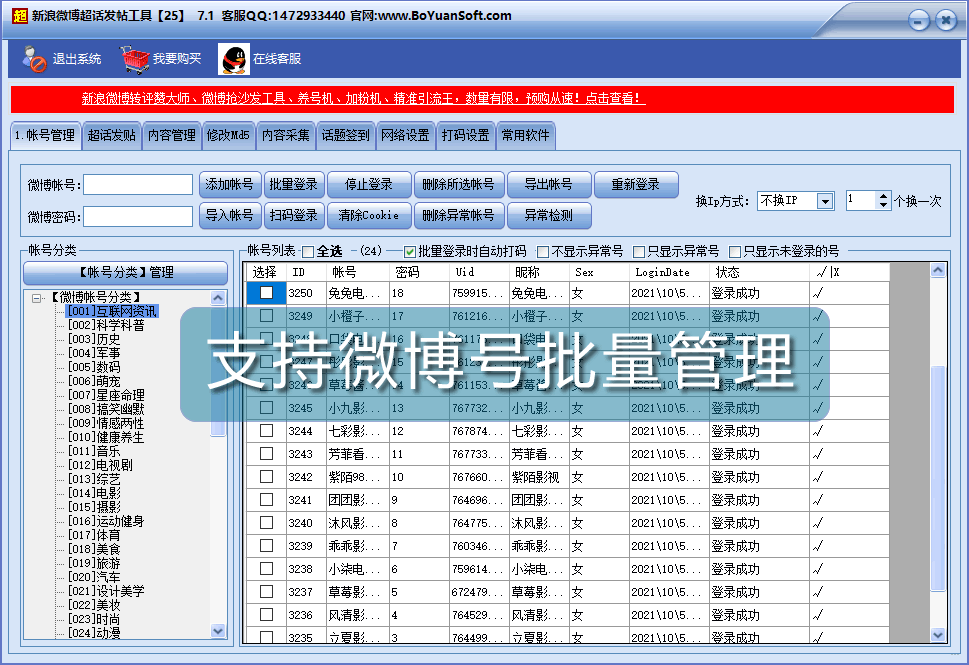Click the exit system icon
969x665 pixels.
[x=34, y=59]
